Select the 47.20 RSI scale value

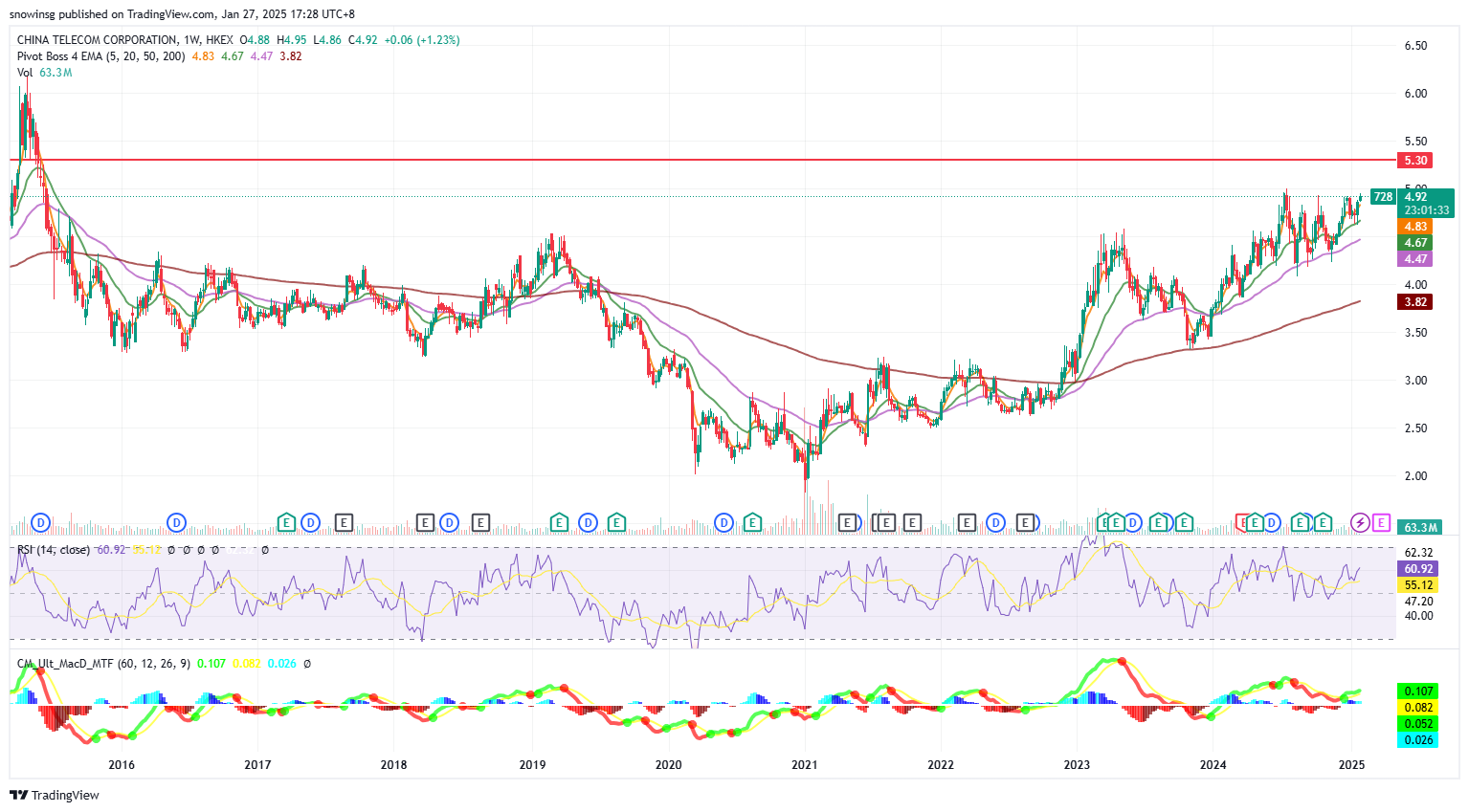1418,602
